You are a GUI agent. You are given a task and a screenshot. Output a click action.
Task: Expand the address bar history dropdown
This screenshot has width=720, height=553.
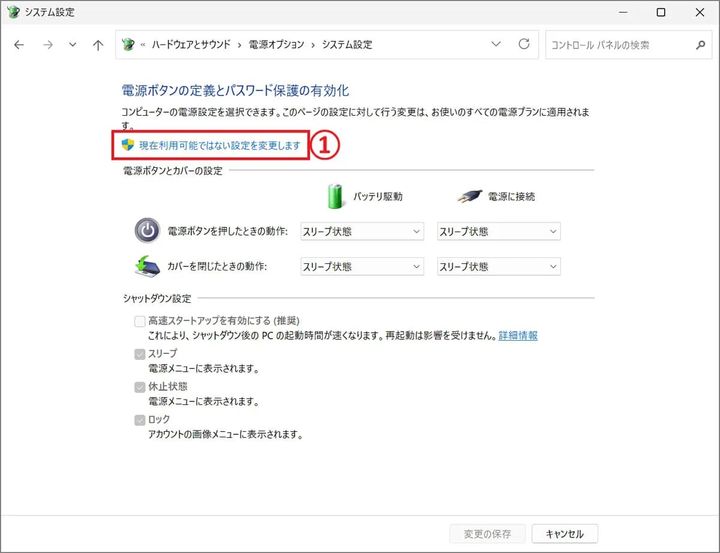coord(497,45)
